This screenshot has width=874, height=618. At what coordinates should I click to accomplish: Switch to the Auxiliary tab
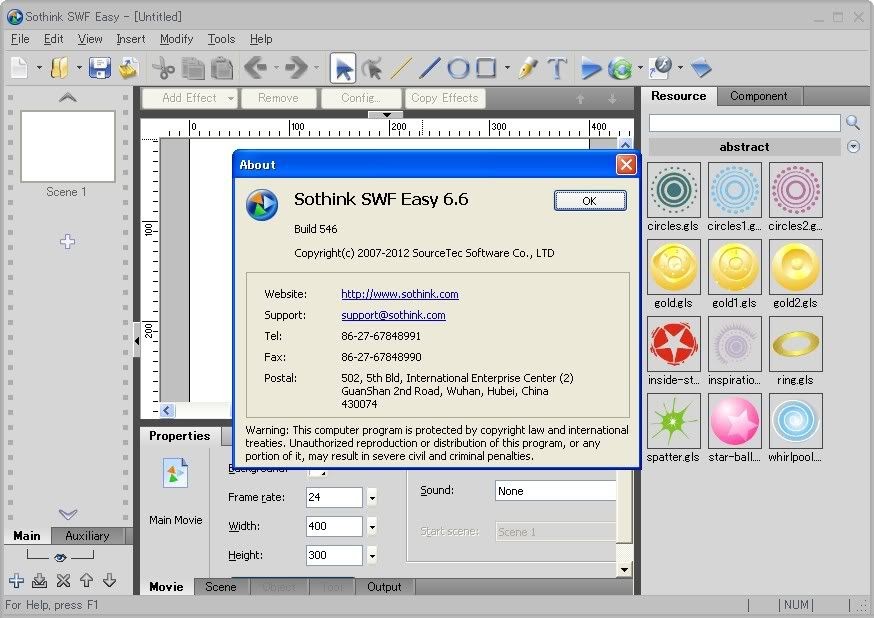87,536
